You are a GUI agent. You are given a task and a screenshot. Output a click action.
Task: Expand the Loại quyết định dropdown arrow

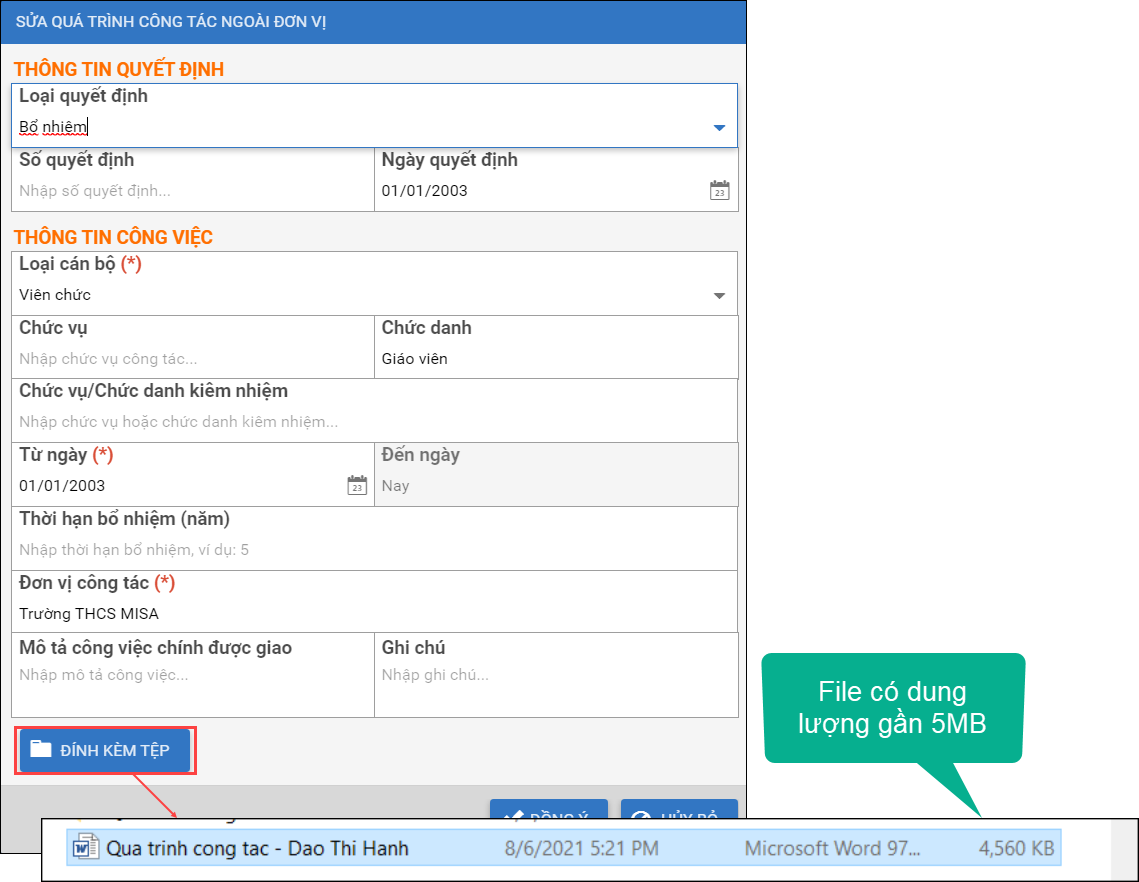coord(719,128)
